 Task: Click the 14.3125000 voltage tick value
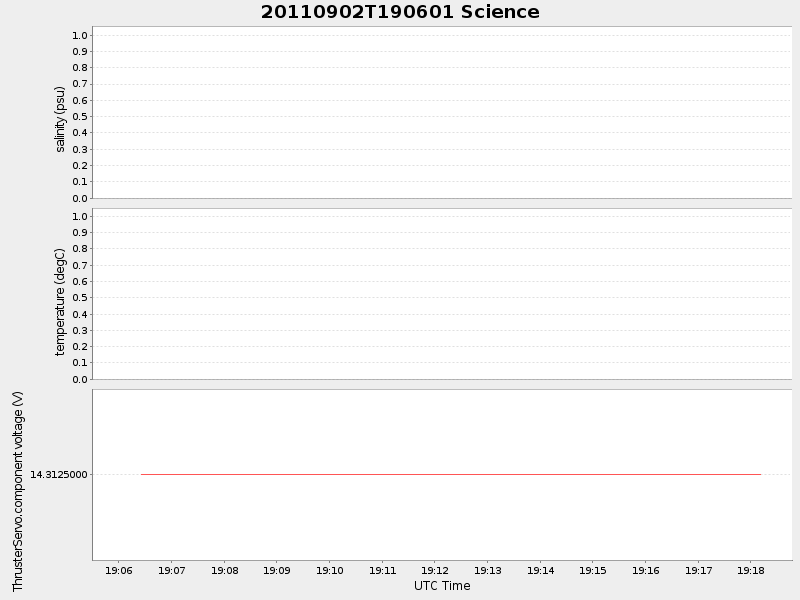tap(59, 474)
